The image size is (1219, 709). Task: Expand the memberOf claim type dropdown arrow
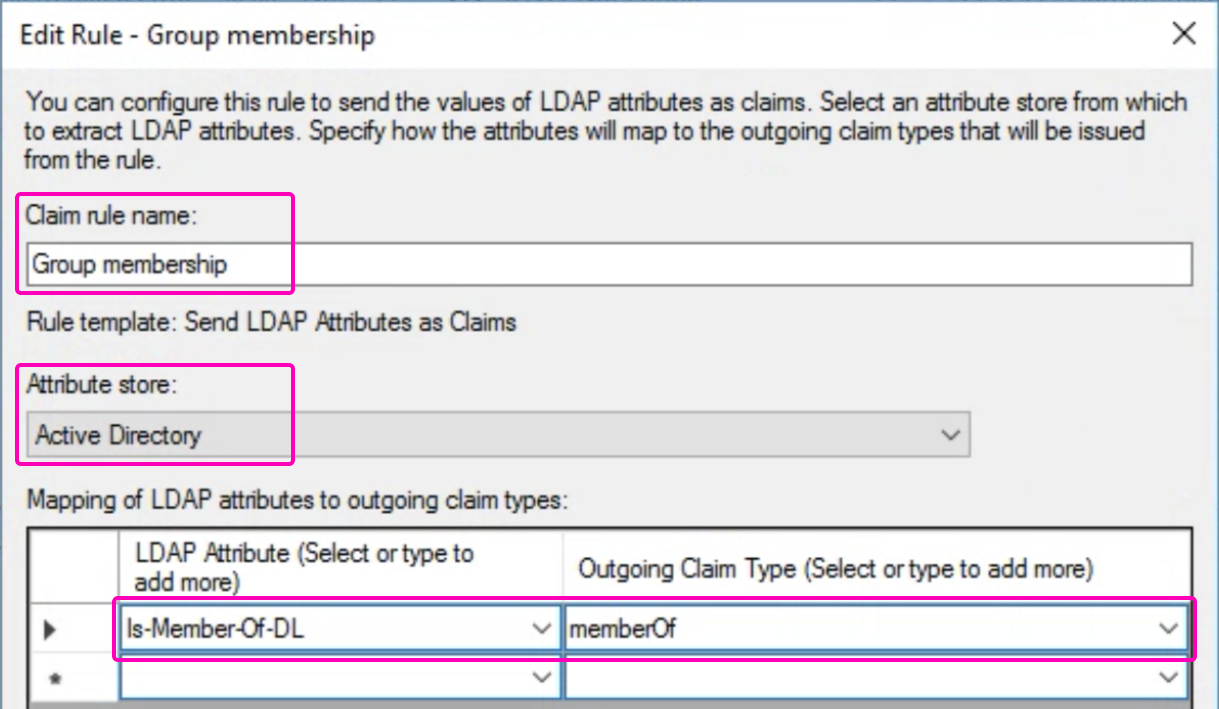point(1168,629)
